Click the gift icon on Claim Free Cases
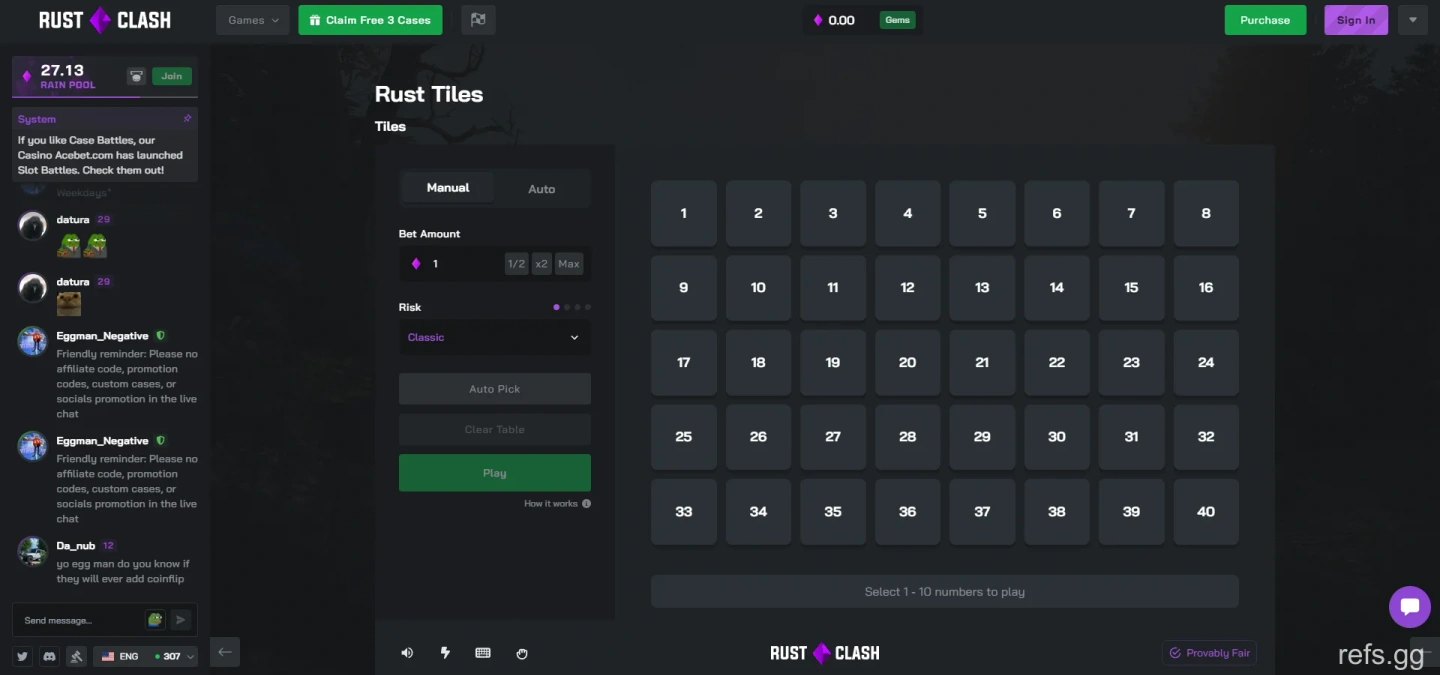This screenshot has height=675, width=1440. [x=315, y=20]
